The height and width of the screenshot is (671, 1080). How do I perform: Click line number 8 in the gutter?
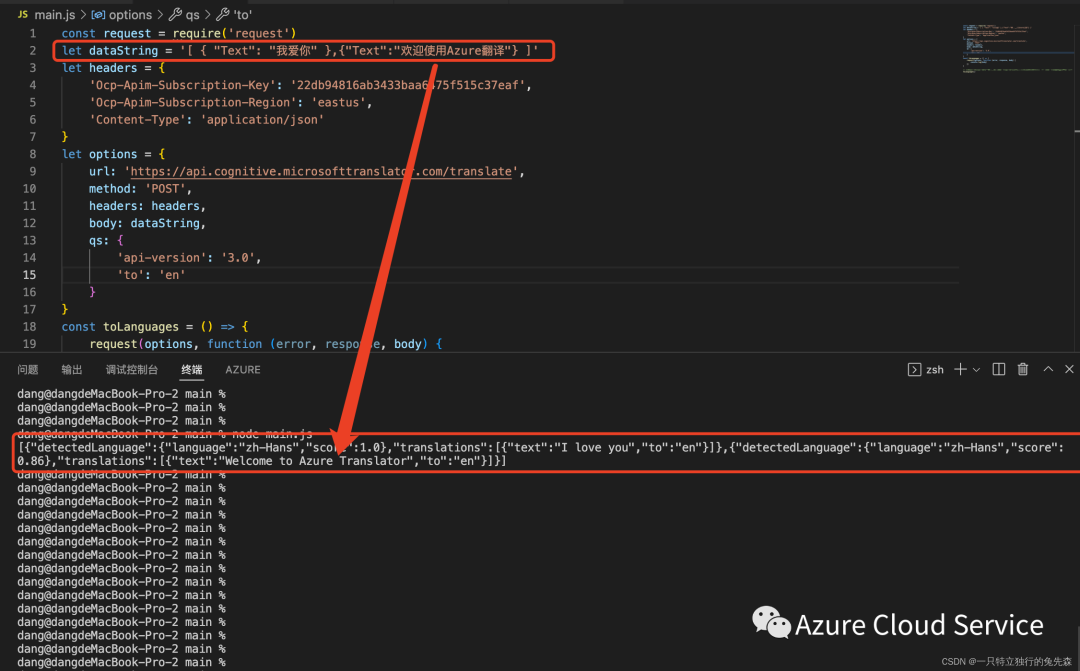pyautogui.click(x=32, y=154)
